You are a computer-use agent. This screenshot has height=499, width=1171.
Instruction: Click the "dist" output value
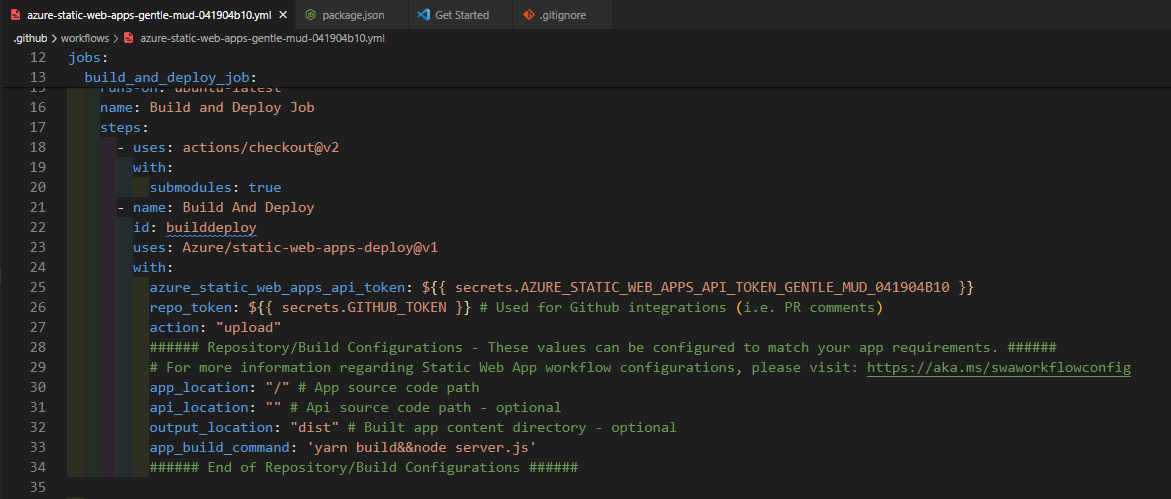[x=315, y=427]
